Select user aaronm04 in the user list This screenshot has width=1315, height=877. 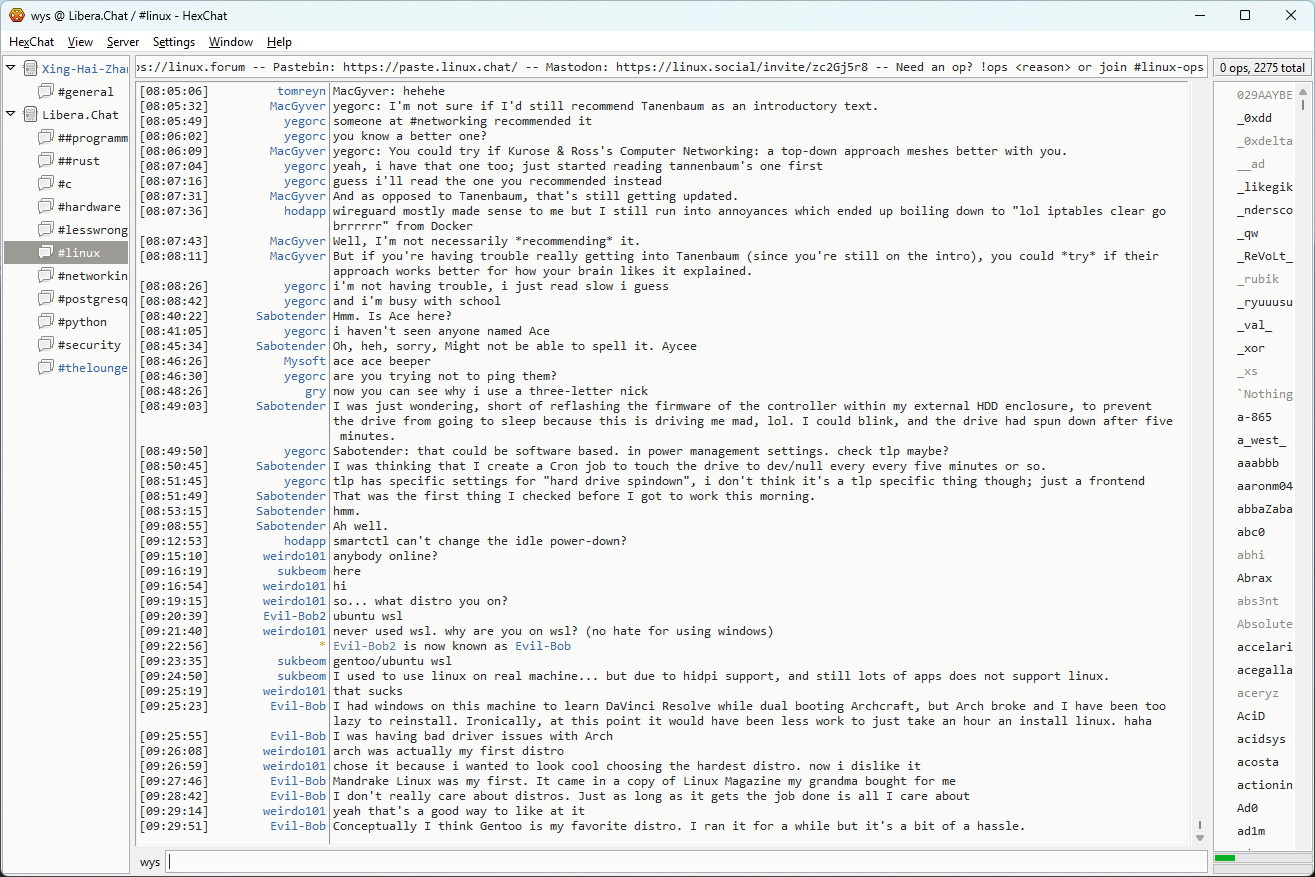tap(1264, 486)
